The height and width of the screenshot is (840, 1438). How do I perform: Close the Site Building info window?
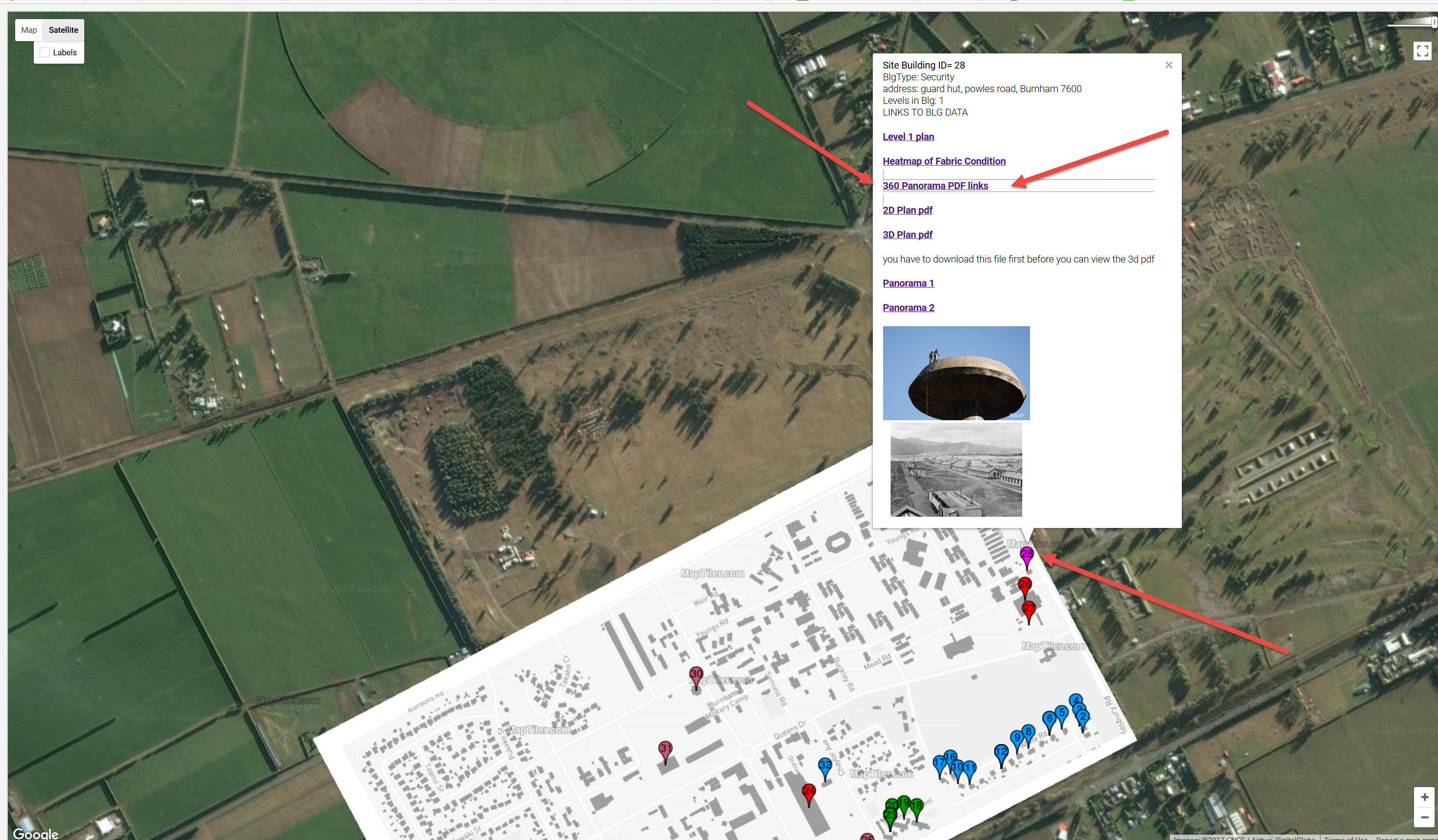click(1168, 65)
